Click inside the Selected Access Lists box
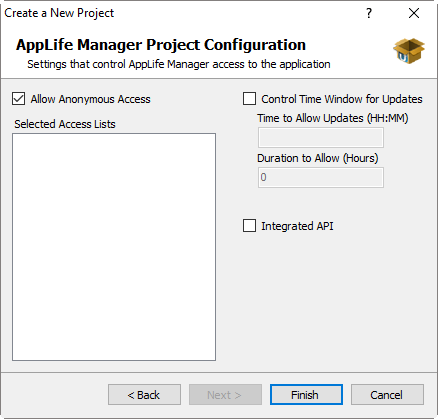 (114, 247)
